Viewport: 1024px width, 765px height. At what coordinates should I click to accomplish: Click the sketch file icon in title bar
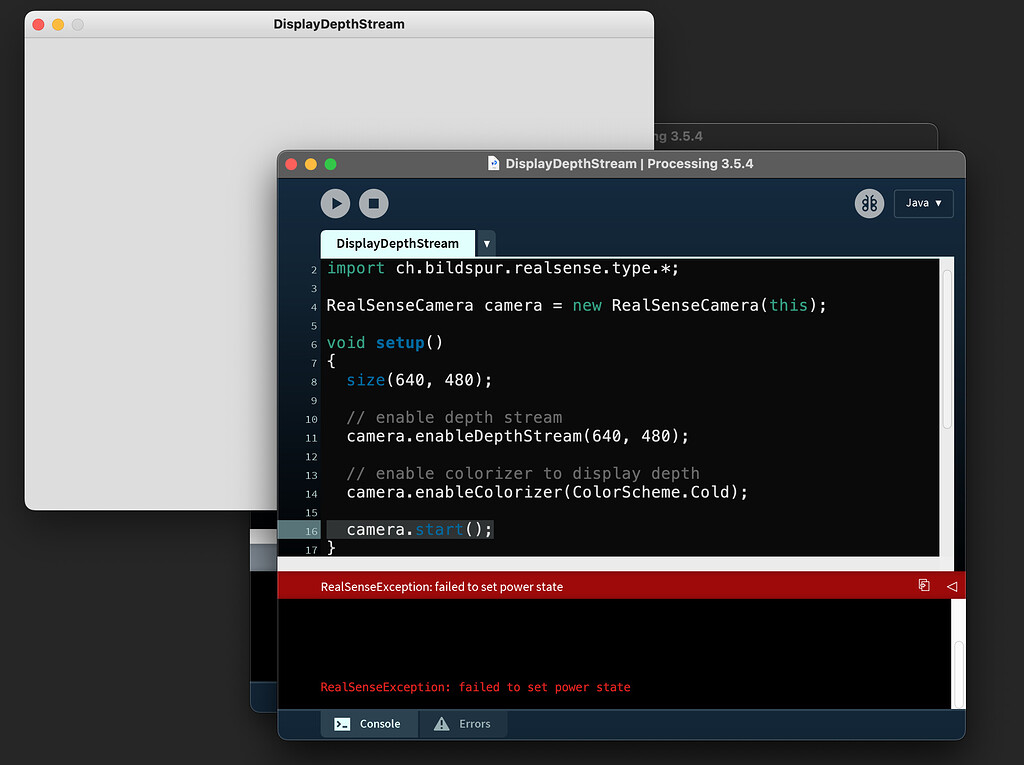493,164
